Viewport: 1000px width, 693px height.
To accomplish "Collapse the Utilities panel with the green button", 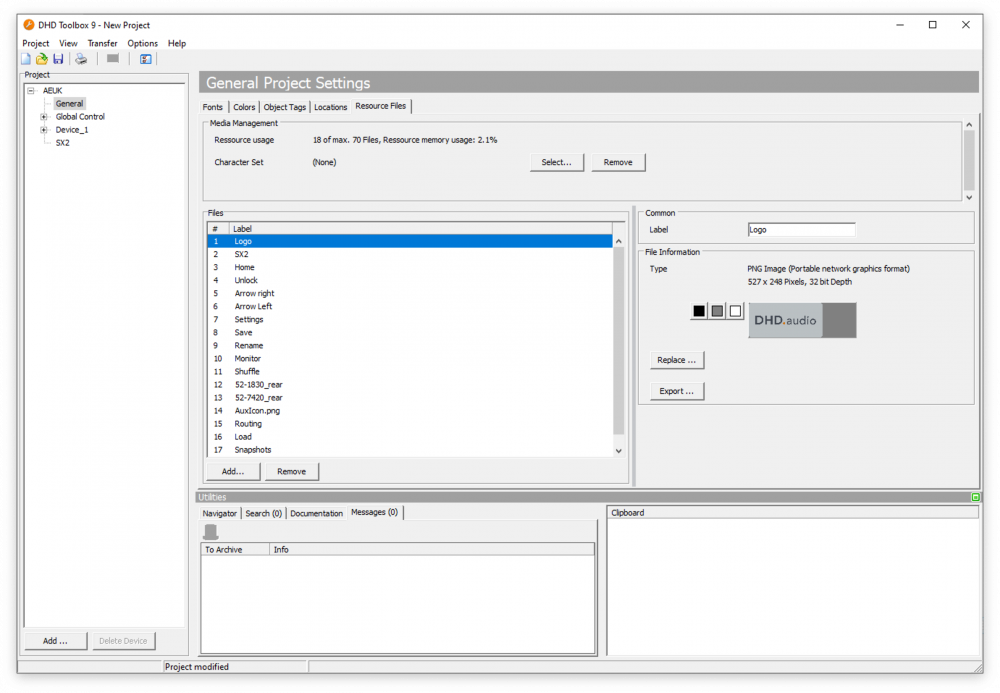I will coord(975,497).
